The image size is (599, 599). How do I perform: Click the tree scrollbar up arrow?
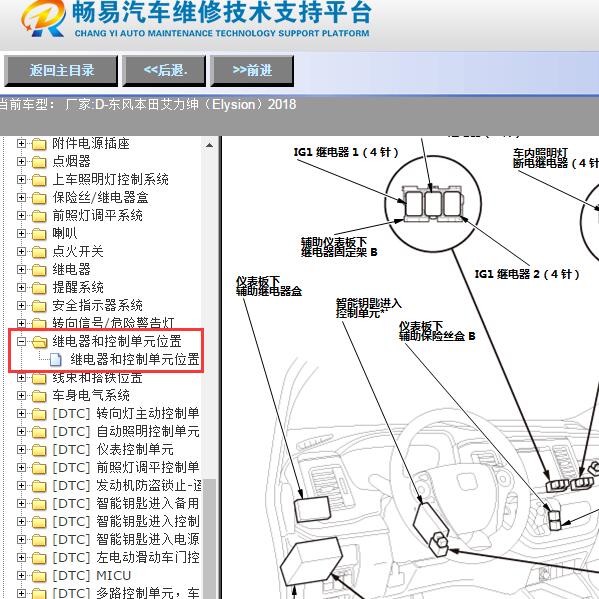[209, 145]
